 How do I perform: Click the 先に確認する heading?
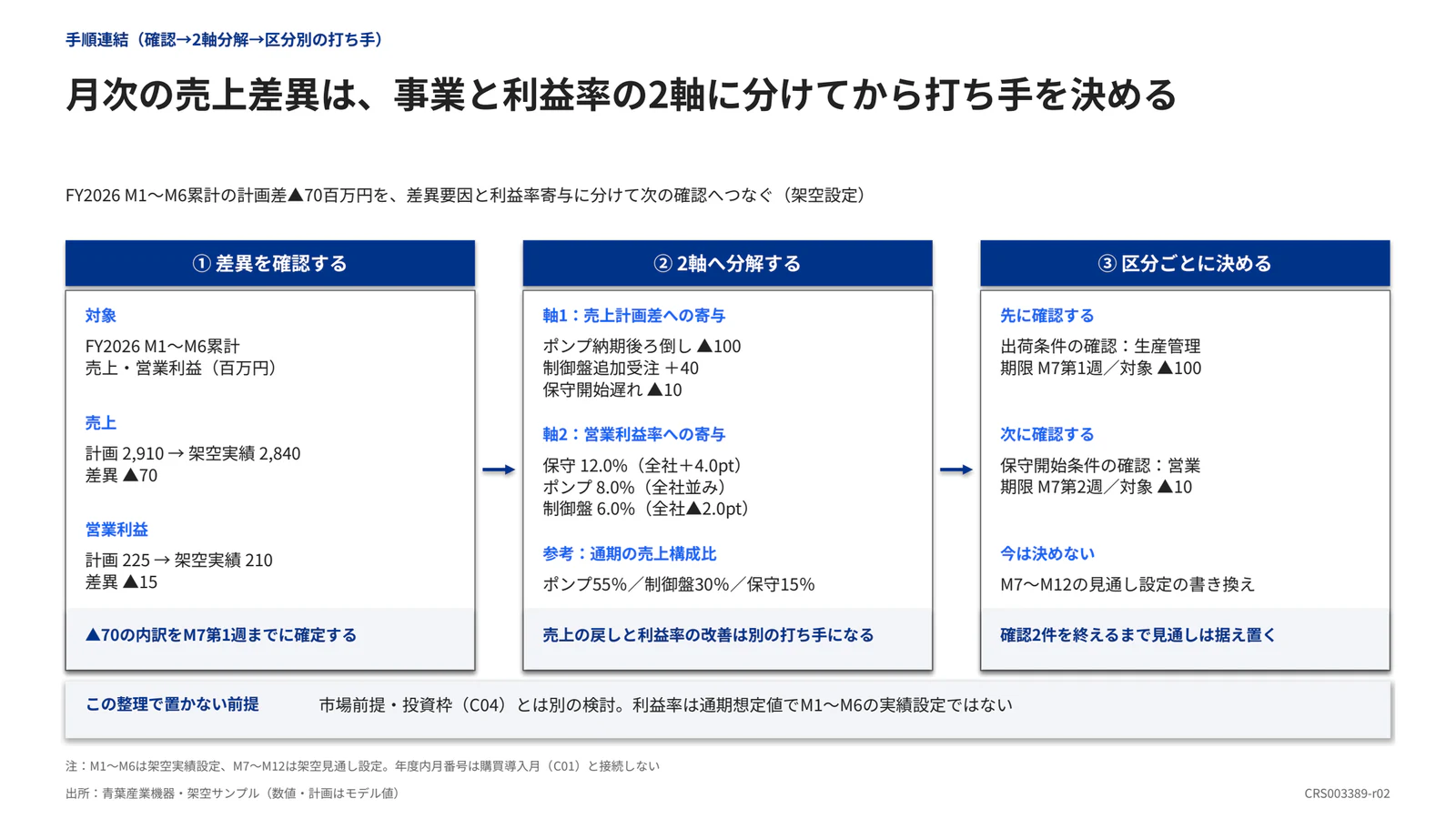[1047, 316]
